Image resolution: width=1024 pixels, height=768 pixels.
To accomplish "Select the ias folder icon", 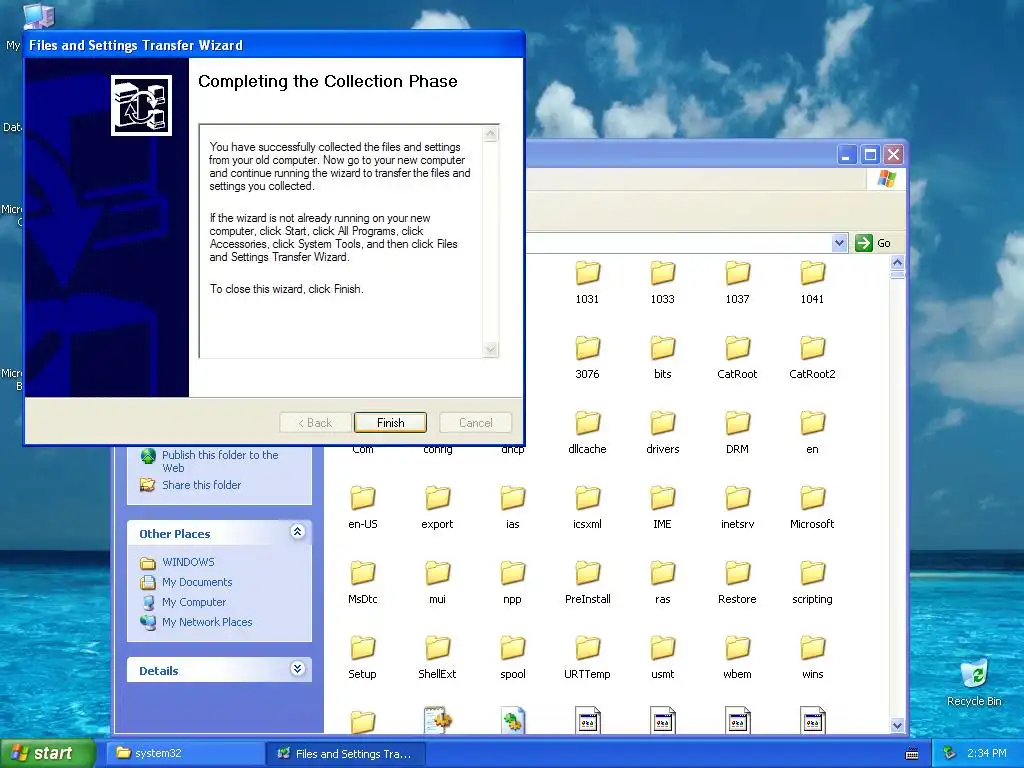I will point(513,498).
